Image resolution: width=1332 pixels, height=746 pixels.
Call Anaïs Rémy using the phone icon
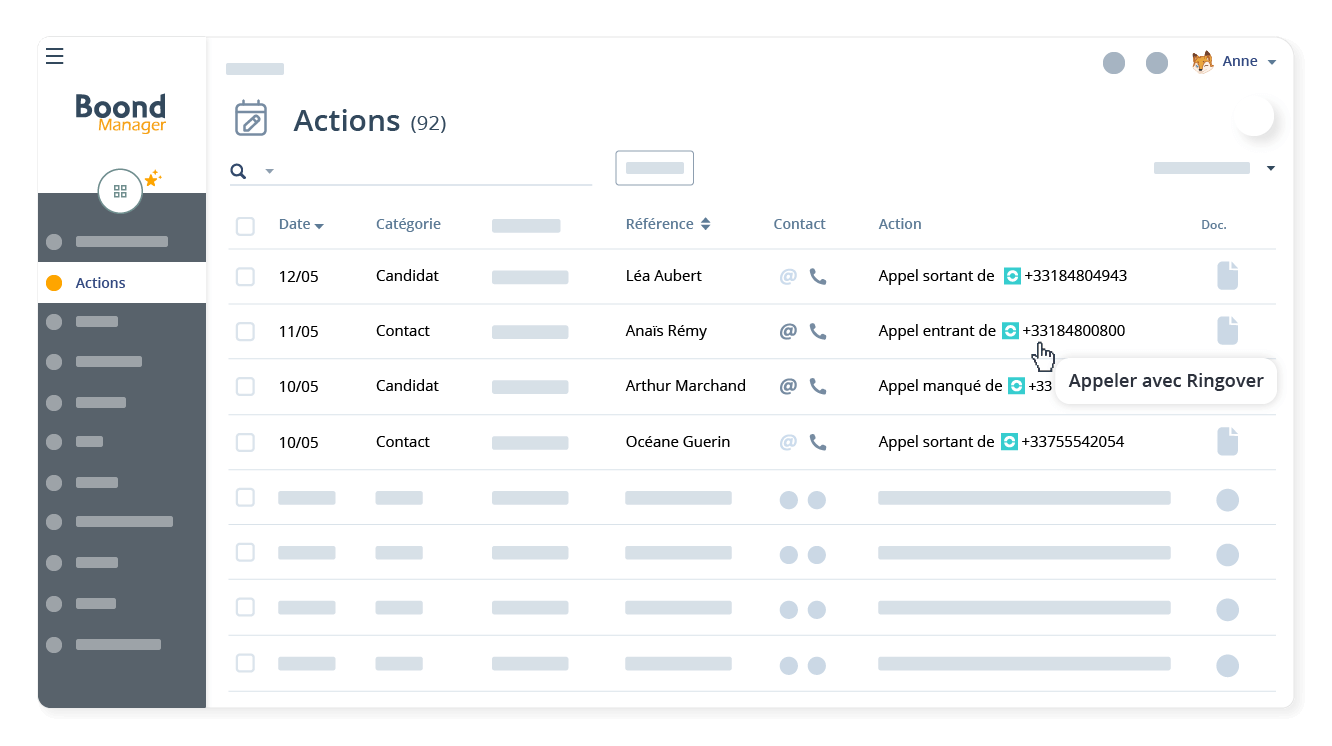click(x=818, y=331)
